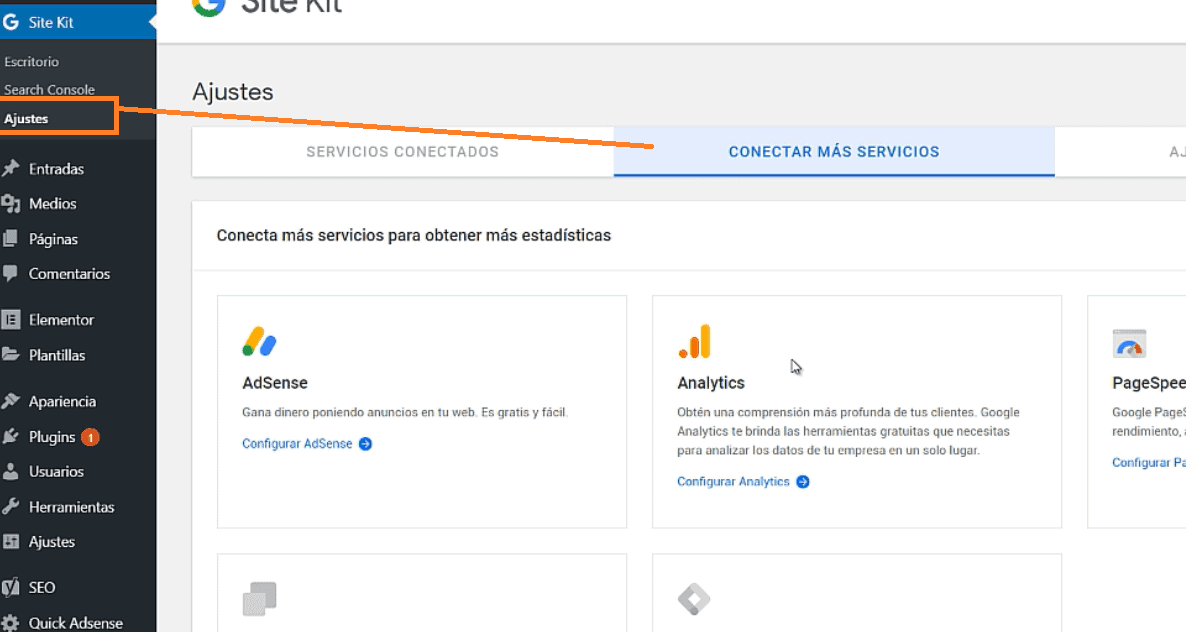Screen dimensions: 1186x632
Task: Click 'Obtén una comprensión más profunda' text
Action: pos(848,432)
